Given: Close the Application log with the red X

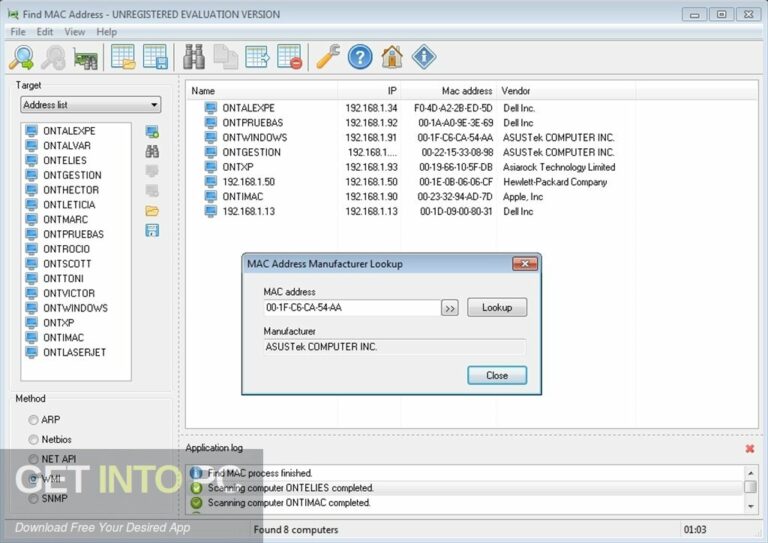Looking at the screenshot, I should (x=749, y=449).
